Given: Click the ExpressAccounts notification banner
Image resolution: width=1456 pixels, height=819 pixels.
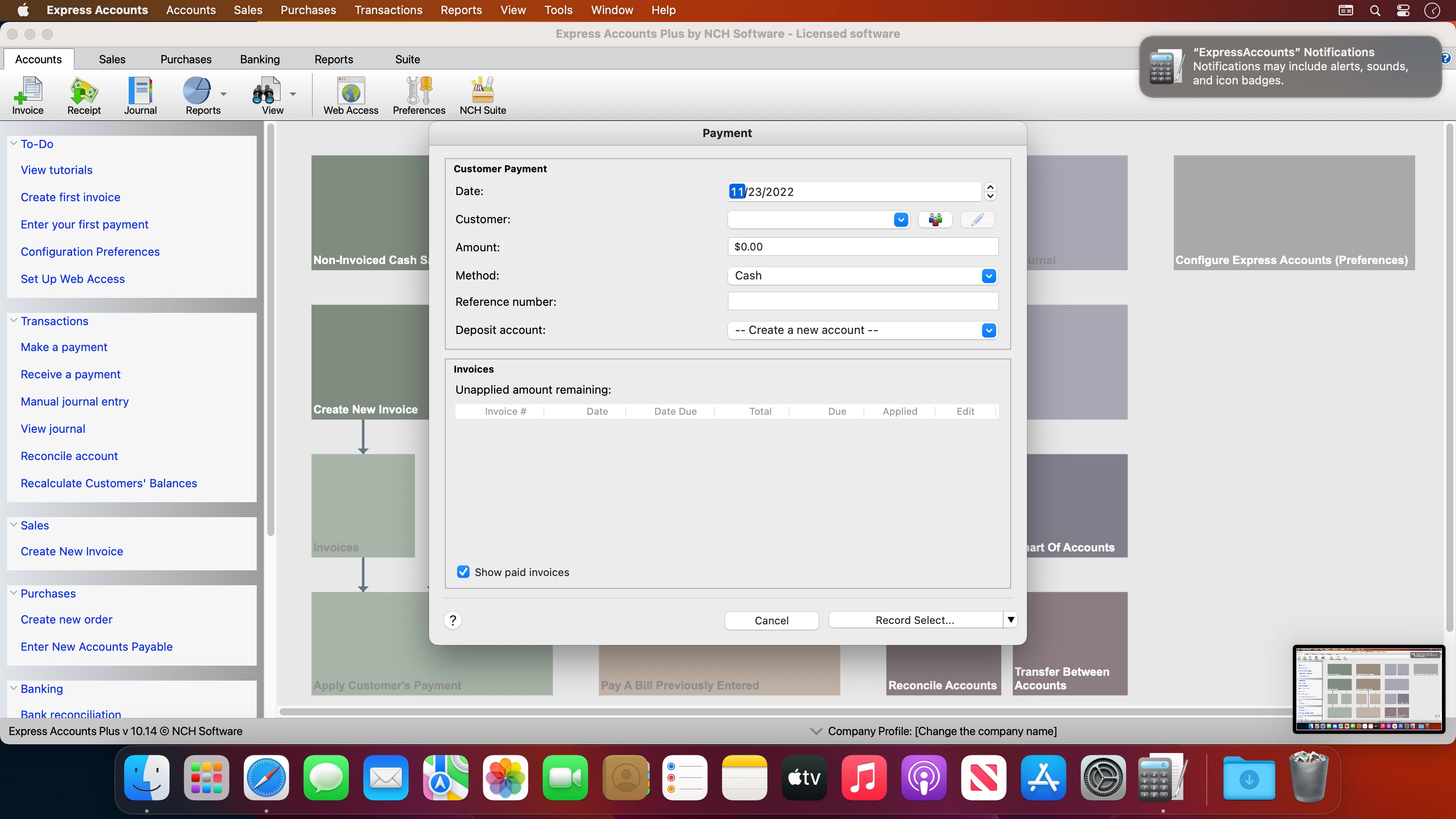Looking at the screenshot, I should pos(1290,67).
